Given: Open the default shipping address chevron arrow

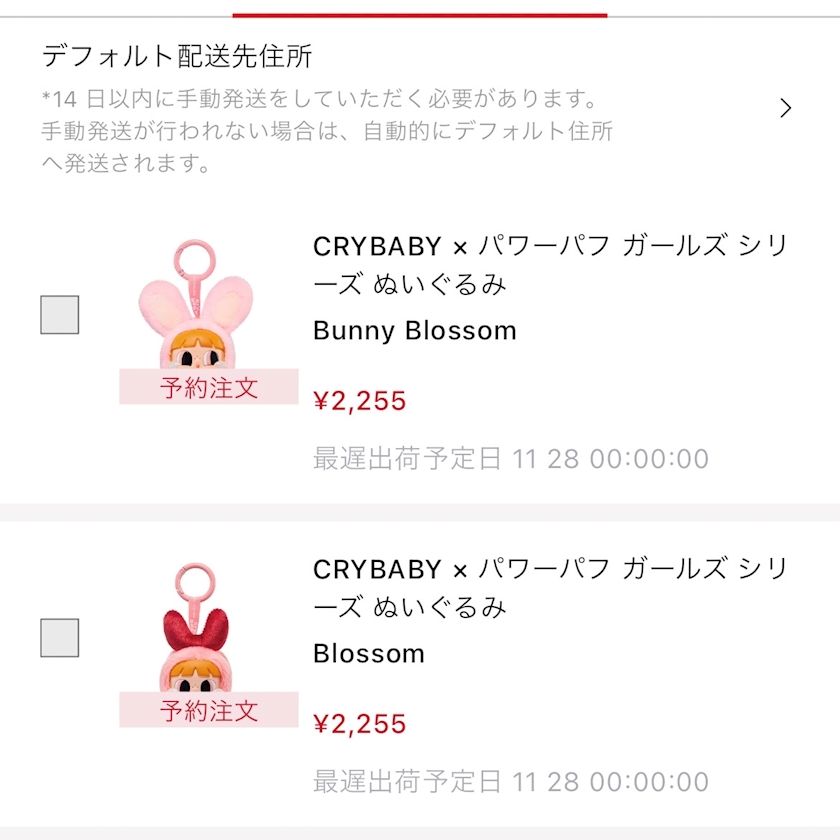Looking at the screenshot, I should [785, 108].
